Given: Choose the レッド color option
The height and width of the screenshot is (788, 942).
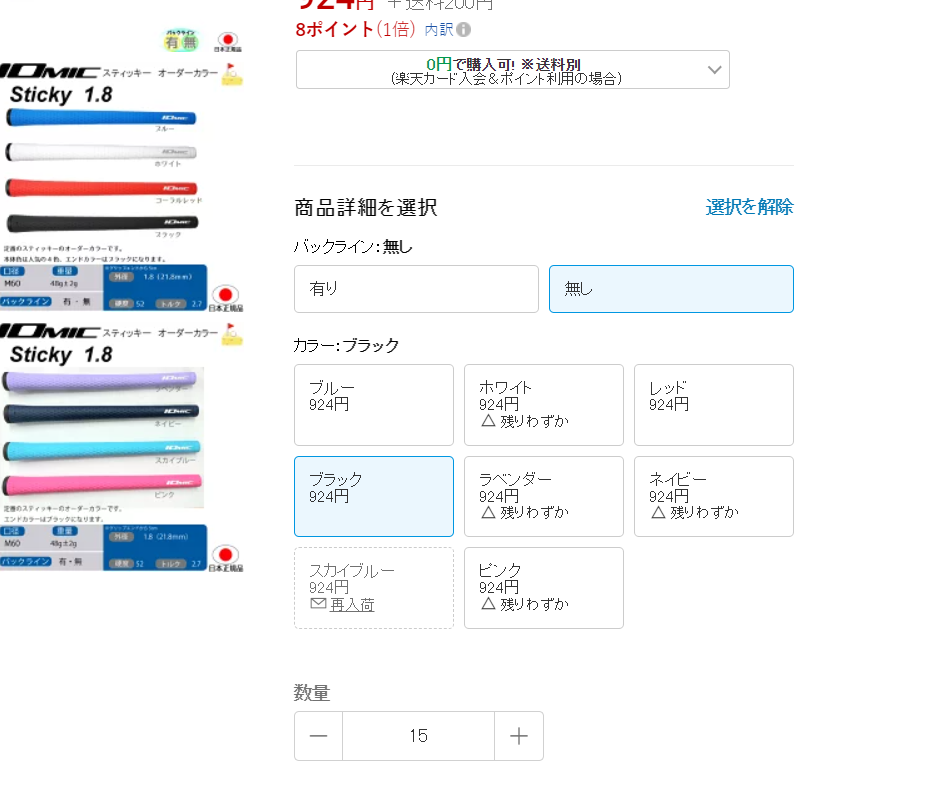Looking at the screenshot, I should (x=713, y=405).
